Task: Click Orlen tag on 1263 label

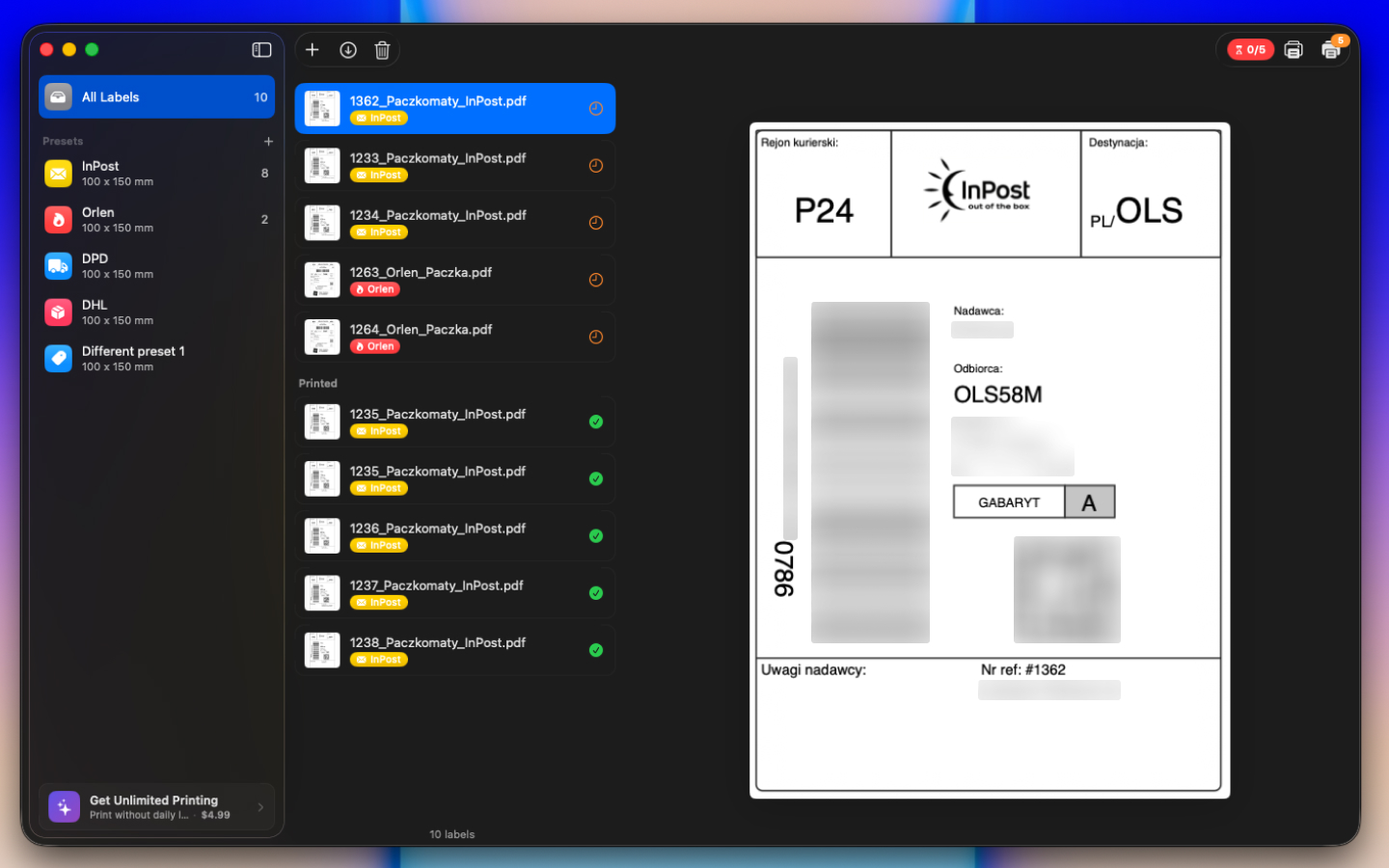Action: tap(375, 289)
